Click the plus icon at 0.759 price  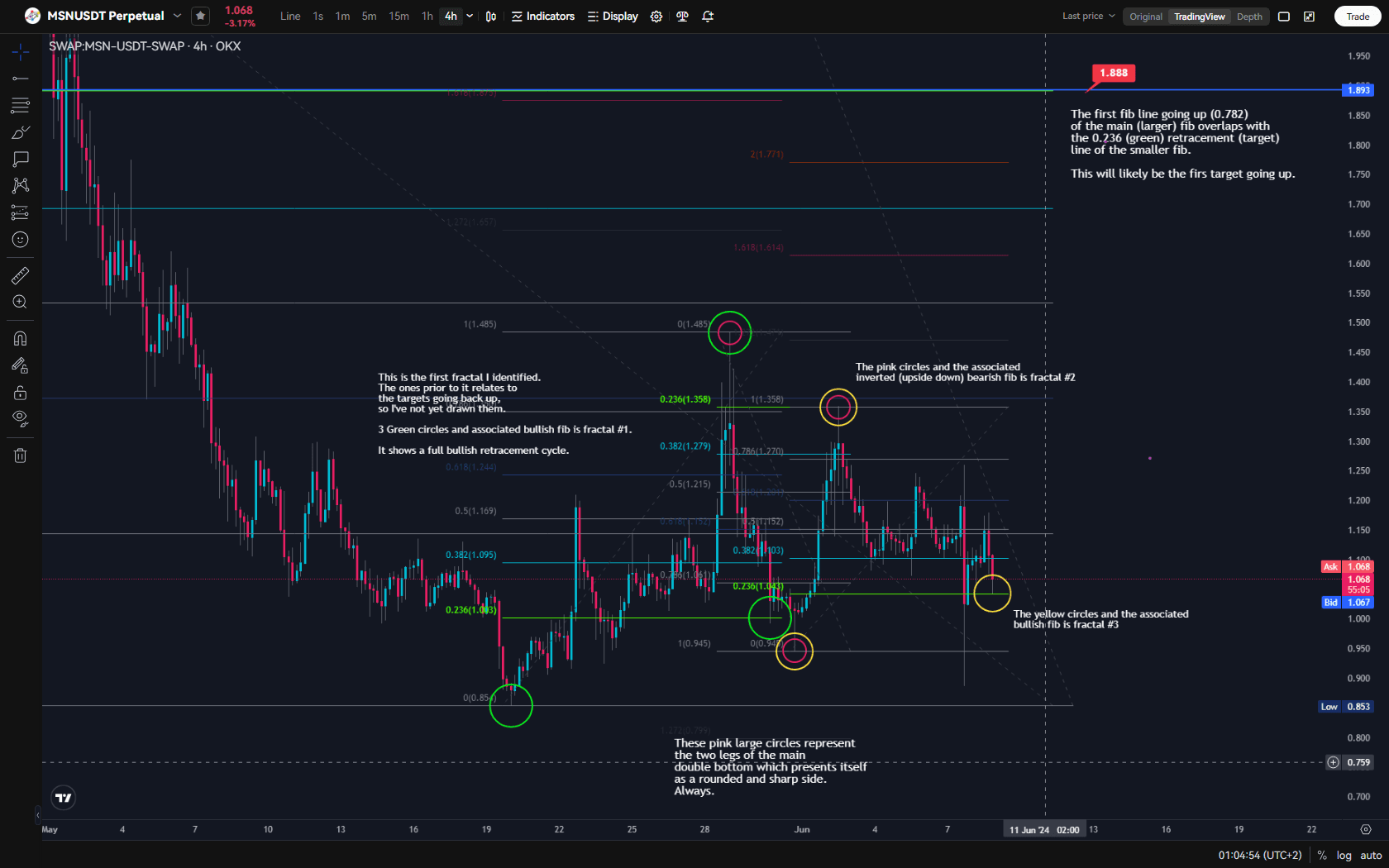coord(1333,762)
